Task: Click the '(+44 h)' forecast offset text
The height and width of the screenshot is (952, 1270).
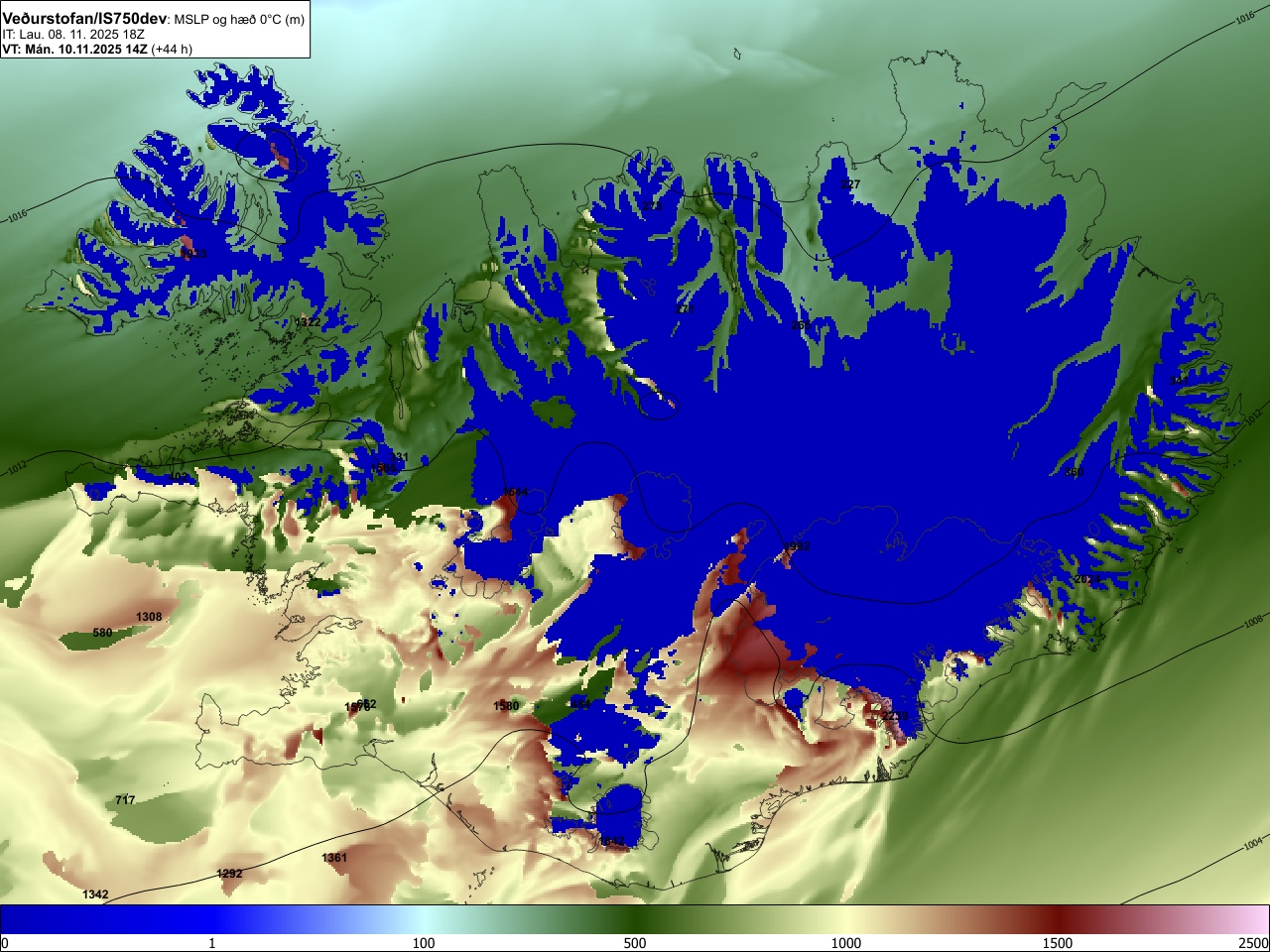Action: [x=172, y=49]
